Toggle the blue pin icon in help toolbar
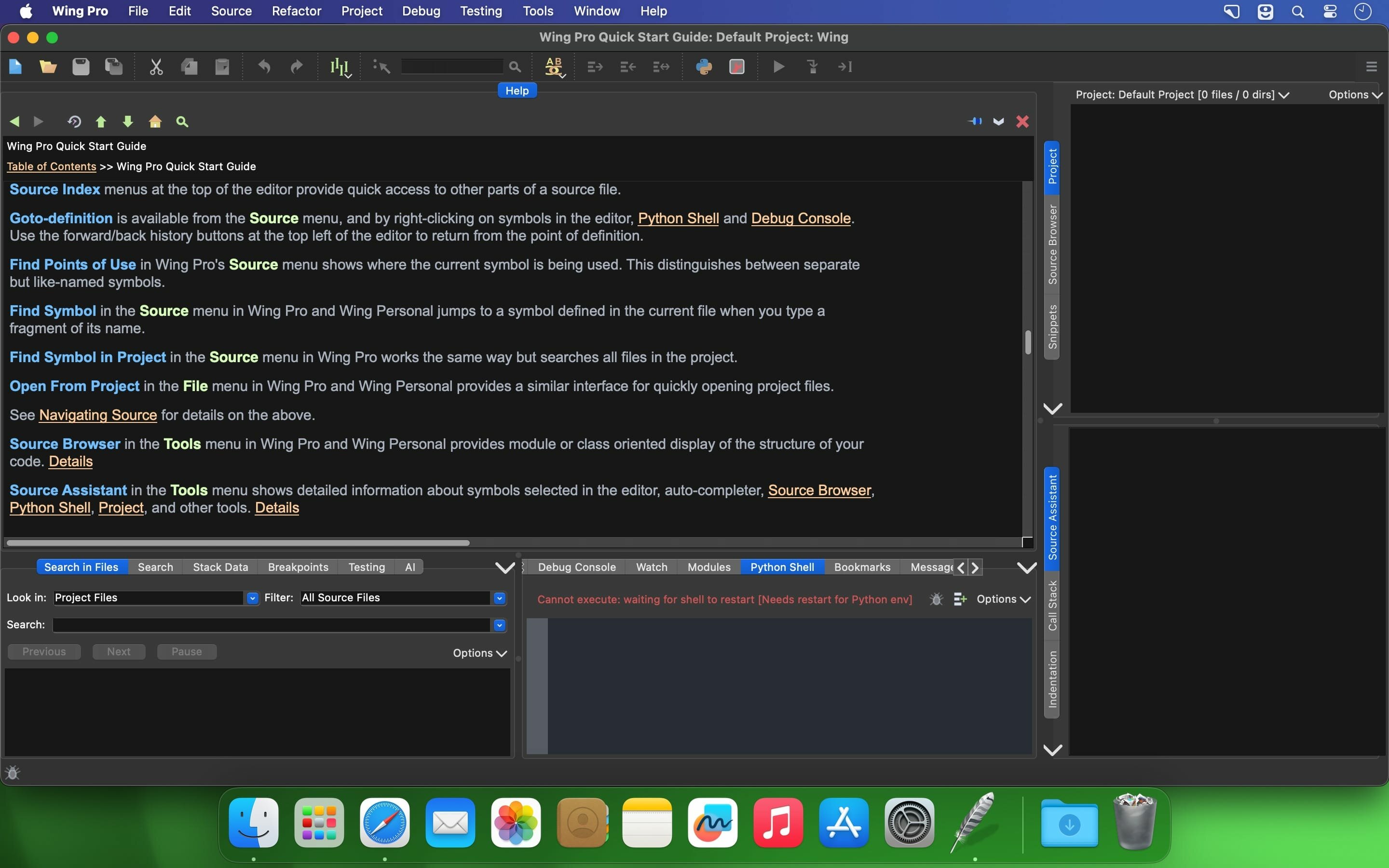 click(x=975, y=121)
